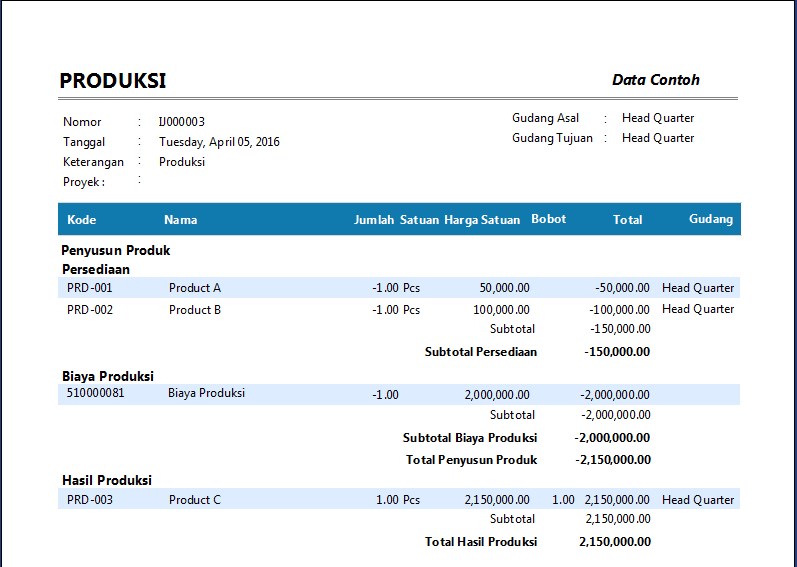Click the Bobot column header
The height and width of the screenshot is (567, 797).
click(x=548, y=219)
